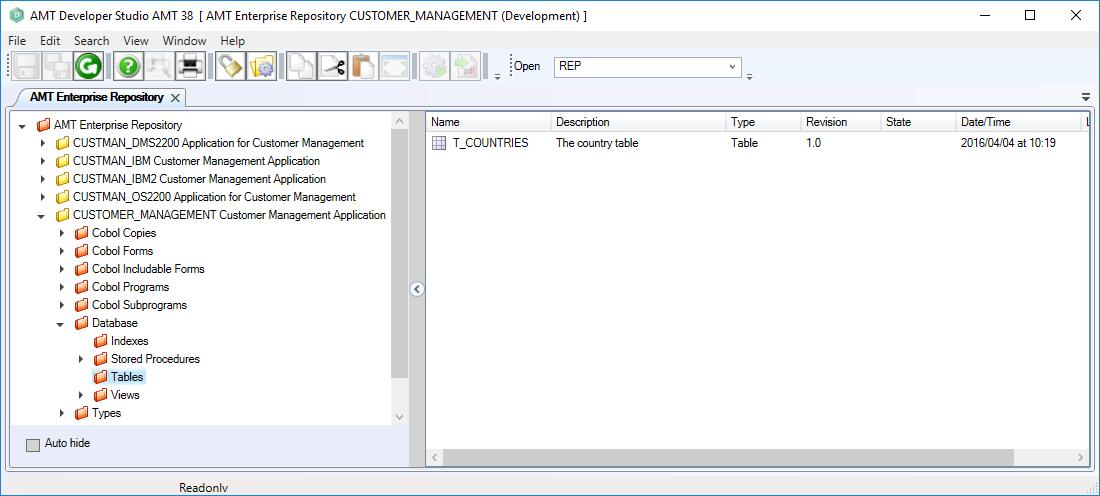Click the Indexes folder icon
The width and height of the screenshot is (1100, 496).
[100, 341]
